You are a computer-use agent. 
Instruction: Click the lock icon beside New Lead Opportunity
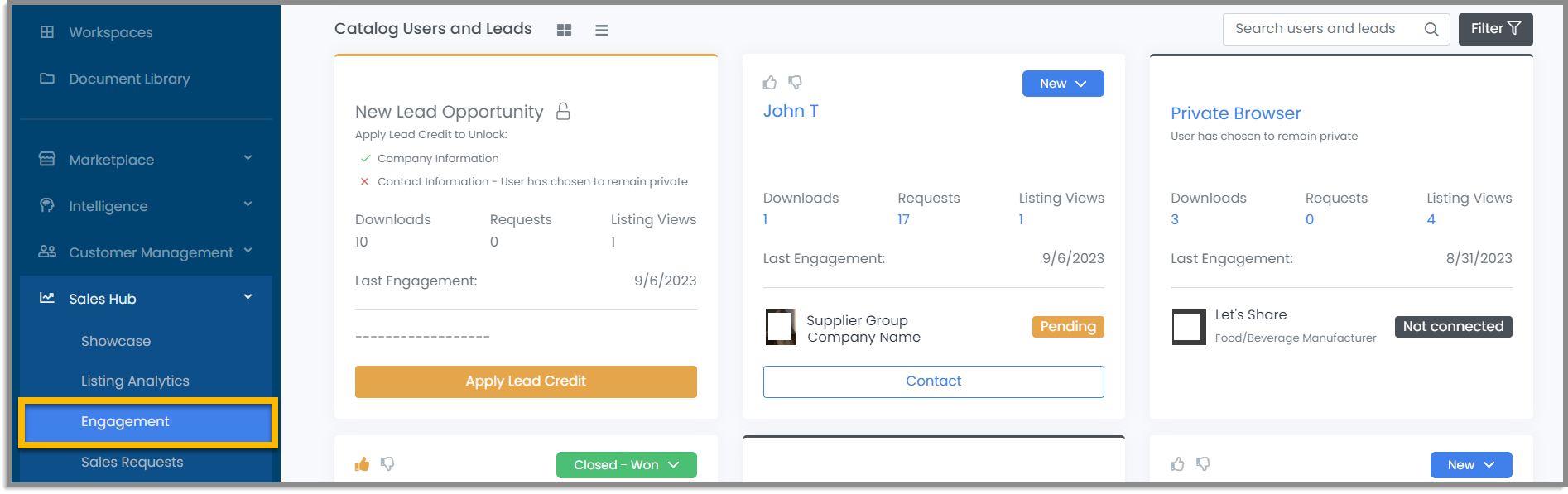coord(563,111)
